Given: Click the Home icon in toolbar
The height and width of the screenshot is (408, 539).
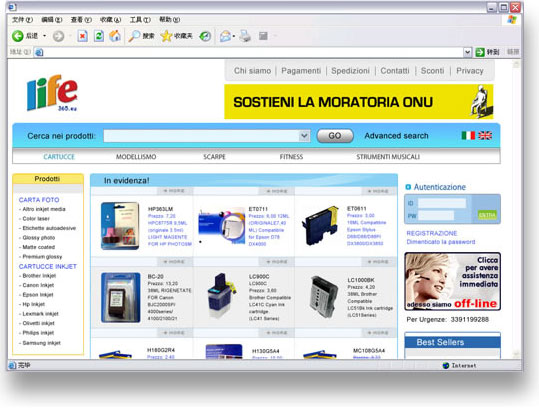Looking at the screenshot, I should click(115, 36).
